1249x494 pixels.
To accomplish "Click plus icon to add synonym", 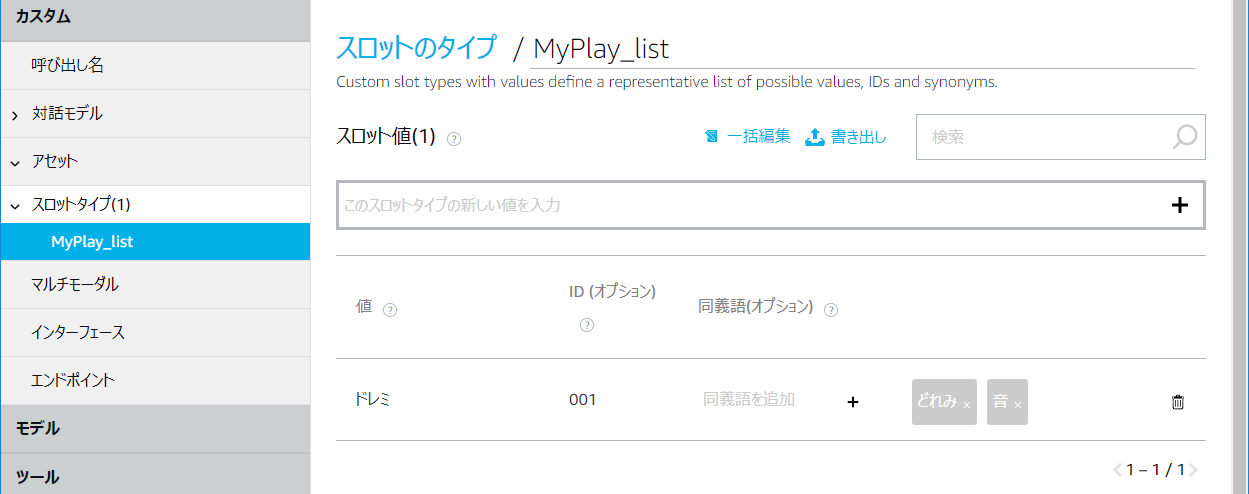I will (x=853, y=401).
